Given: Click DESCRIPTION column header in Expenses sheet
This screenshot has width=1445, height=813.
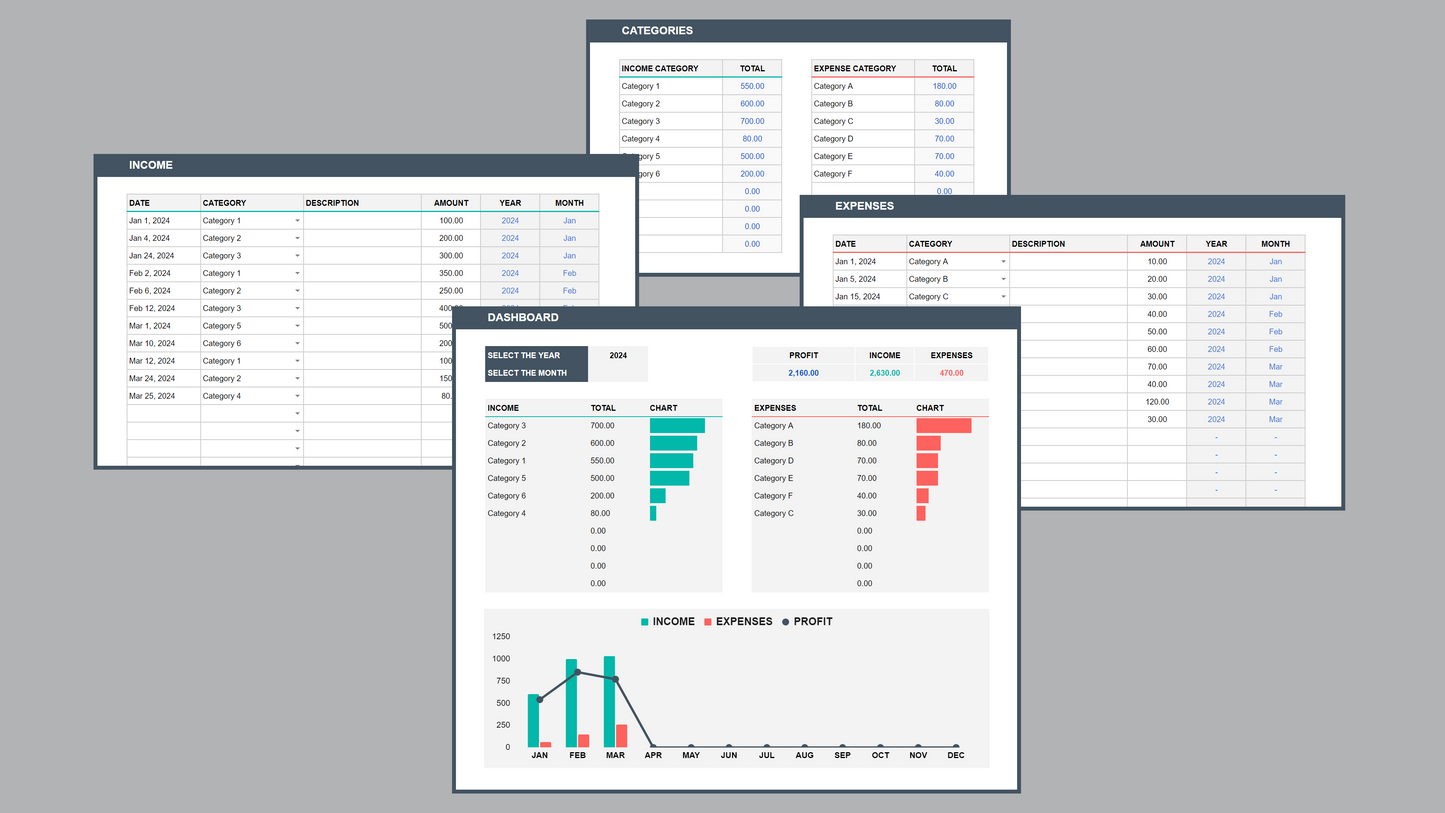Looking at the screenshot, I should pos(1067,244).
